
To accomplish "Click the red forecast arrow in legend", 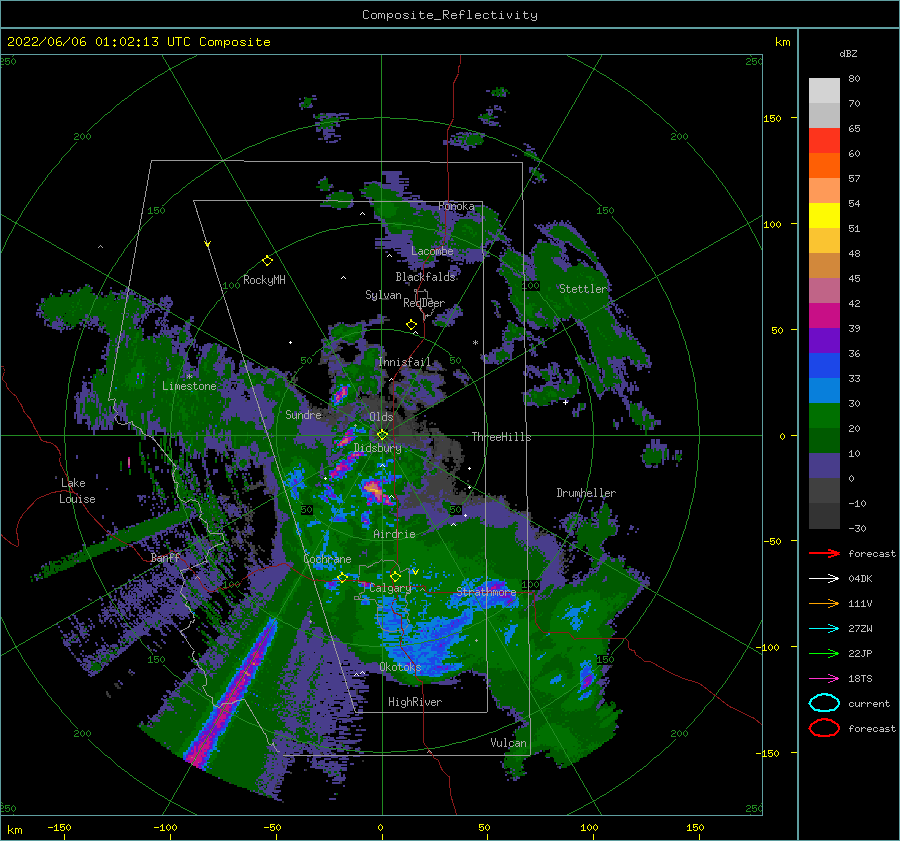I will point(824,553).
